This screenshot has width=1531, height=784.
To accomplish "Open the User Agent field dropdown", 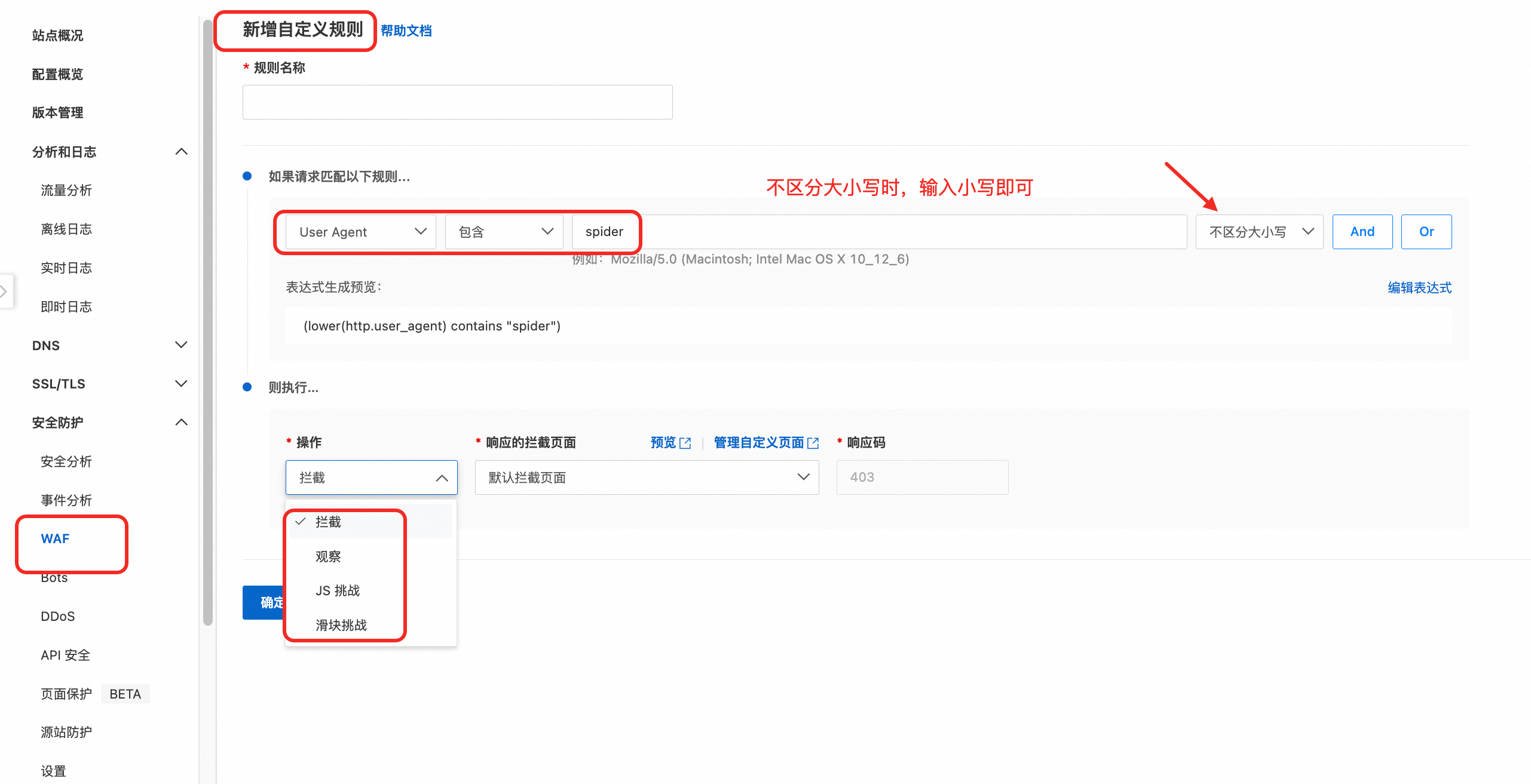I will point(361,232).
